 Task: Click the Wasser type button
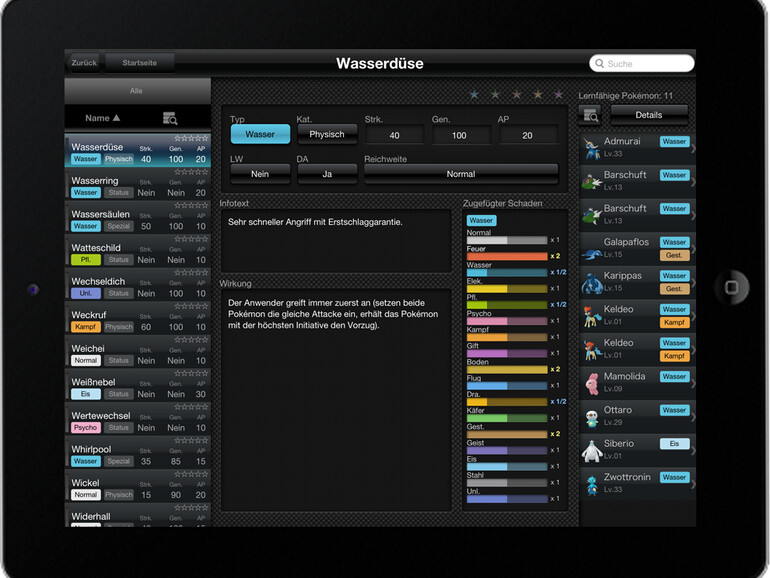click(x=260, y=134)
